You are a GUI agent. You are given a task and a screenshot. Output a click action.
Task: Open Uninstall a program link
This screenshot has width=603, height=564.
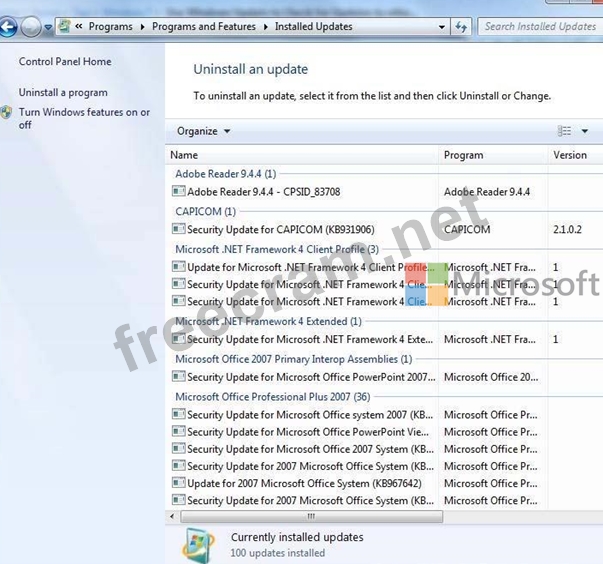[x=63, y=93]
